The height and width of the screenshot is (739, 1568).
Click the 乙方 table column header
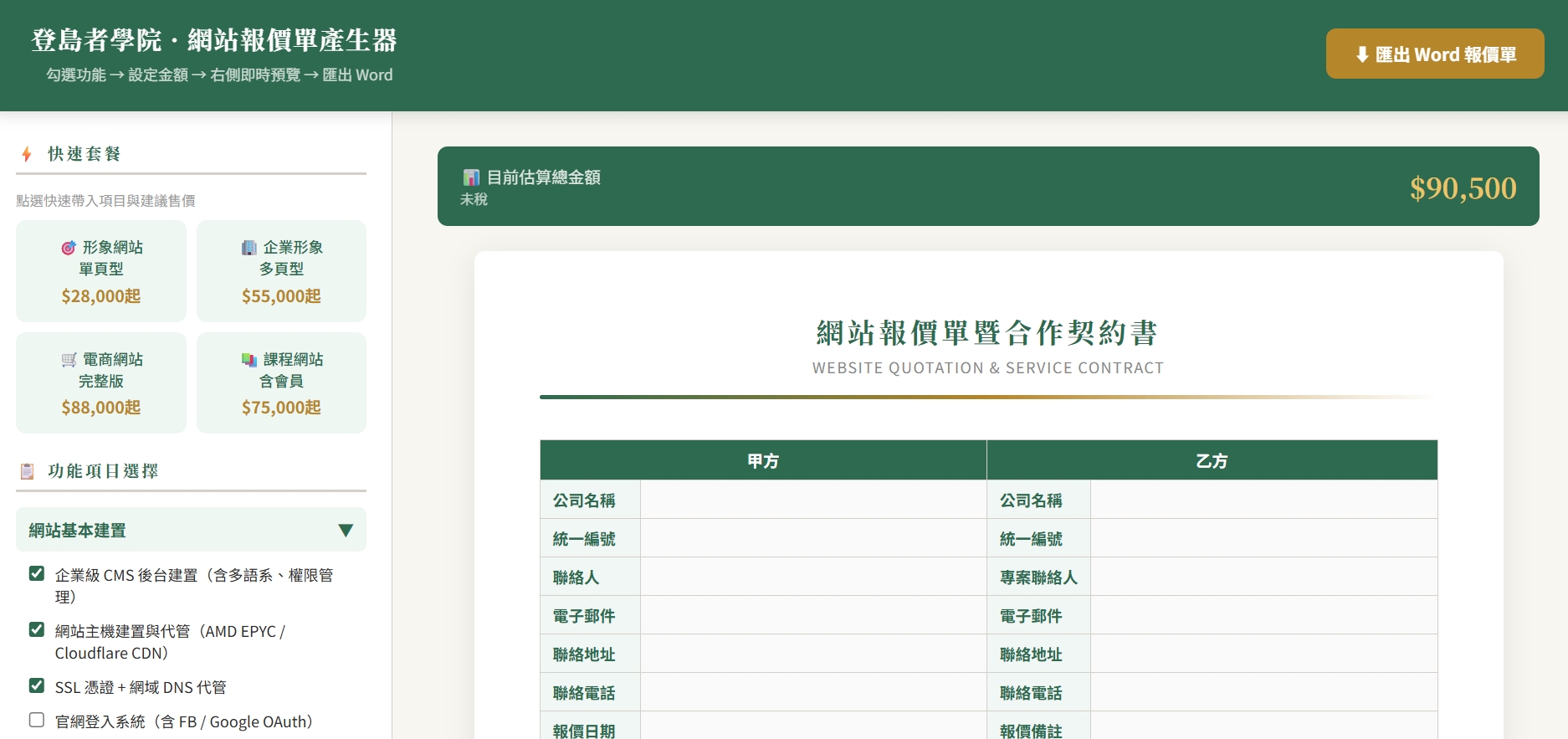[x=1212, y=460]
